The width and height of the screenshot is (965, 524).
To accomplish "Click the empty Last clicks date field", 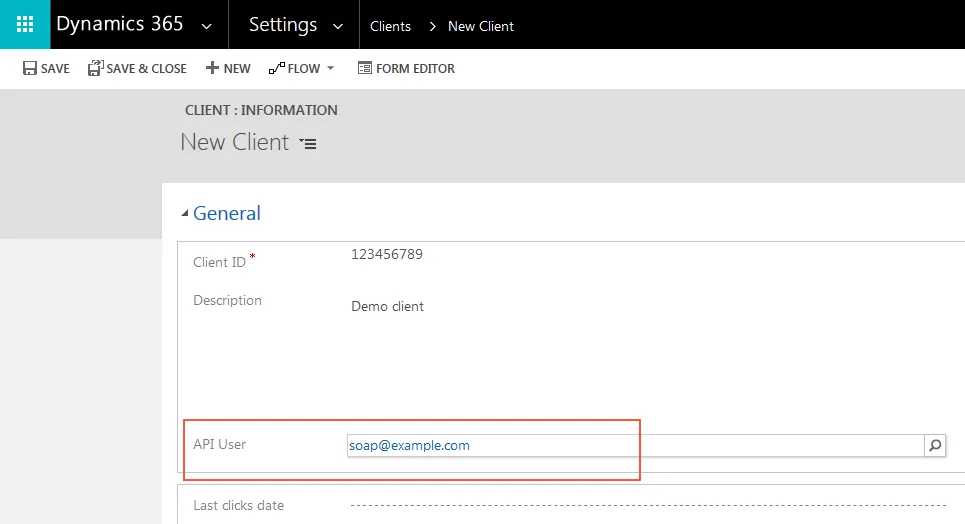I will pyautogui.click(x=648, y=506).
